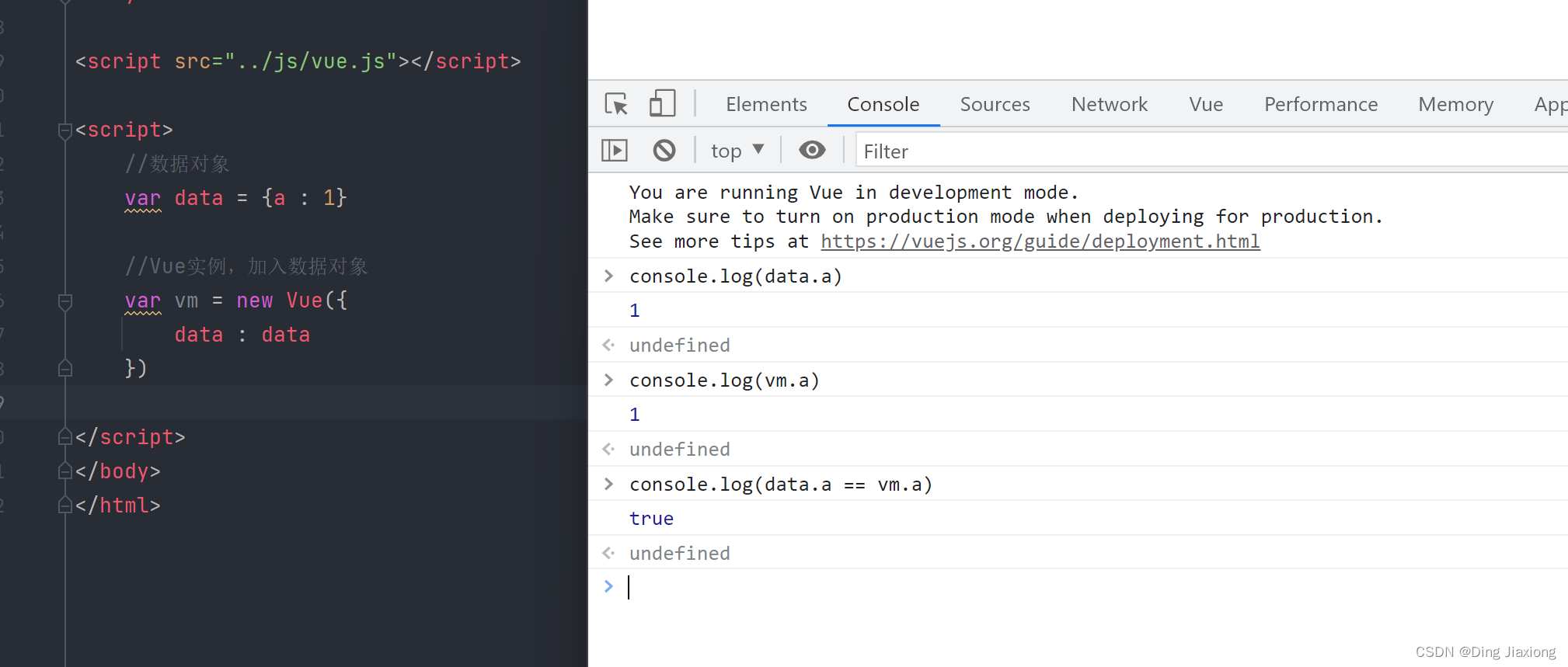Click the 'true' console output value
Screen dimensions: 1568x667
(x=651, y=519)
